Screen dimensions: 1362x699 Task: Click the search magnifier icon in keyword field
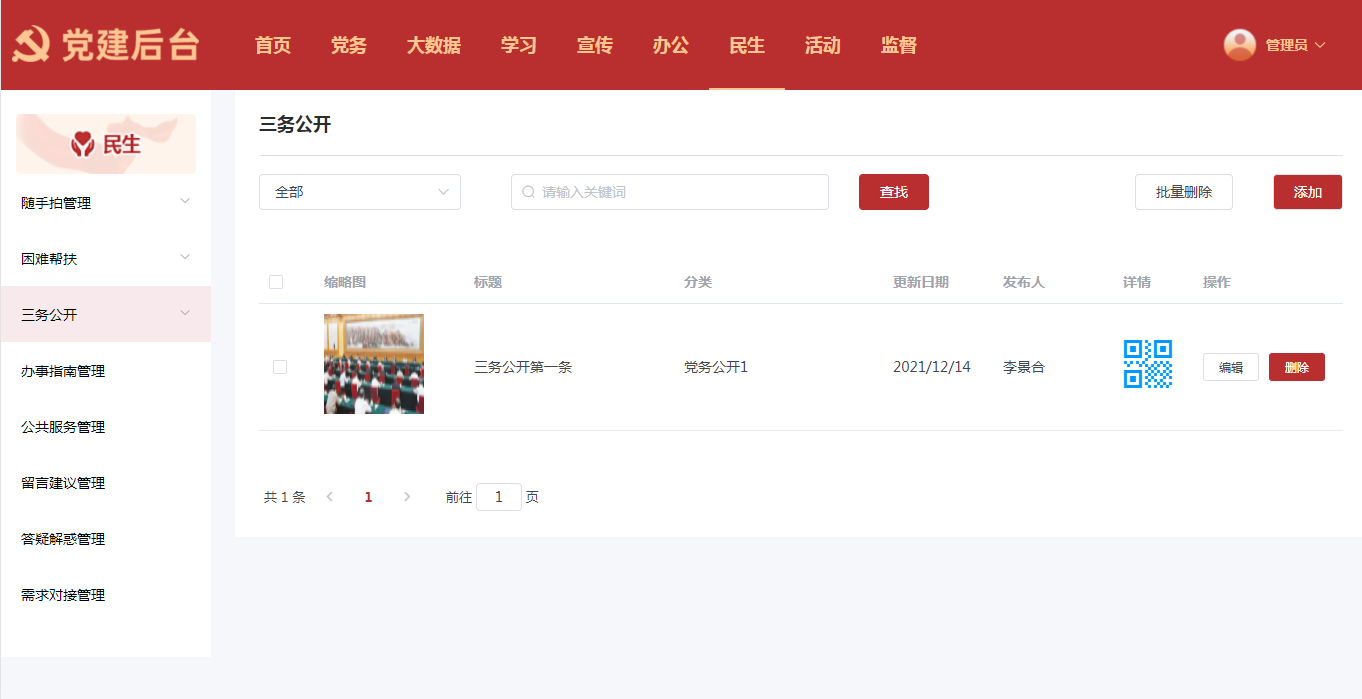[x=529, y=192]
